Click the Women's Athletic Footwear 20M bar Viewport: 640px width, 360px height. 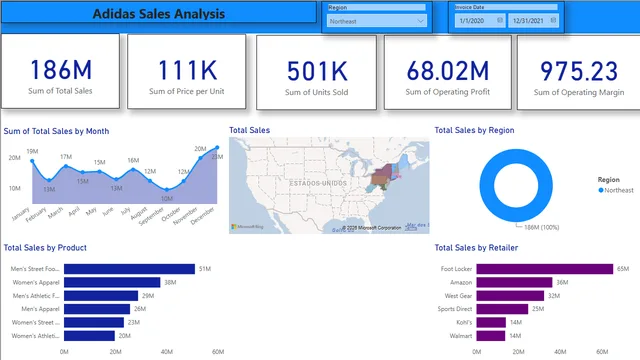(x=89, y=336)
